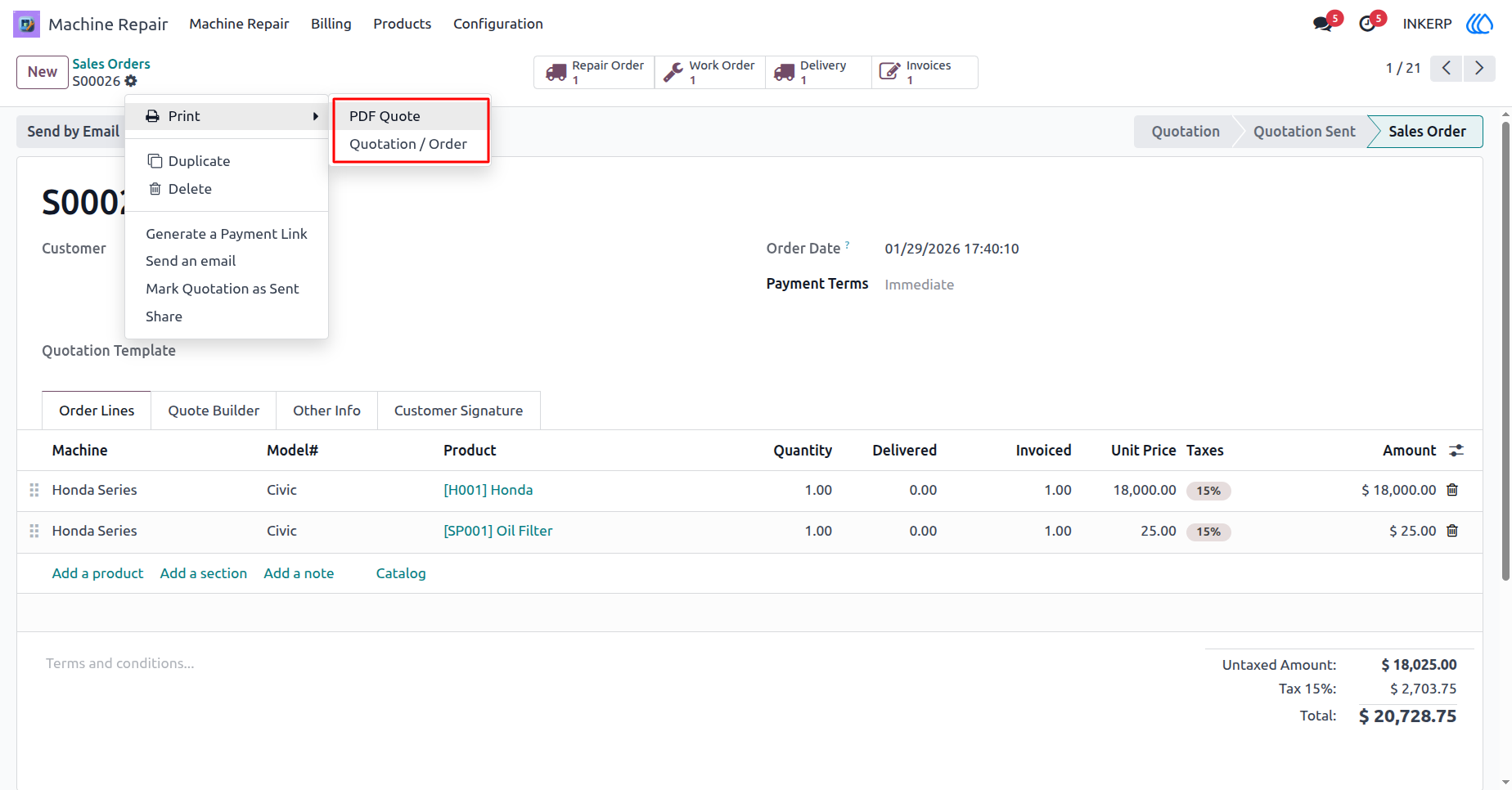Screen dimensions: 1512x790
Task: Switch to Customer Signature tab
Action: coord(458,411)
